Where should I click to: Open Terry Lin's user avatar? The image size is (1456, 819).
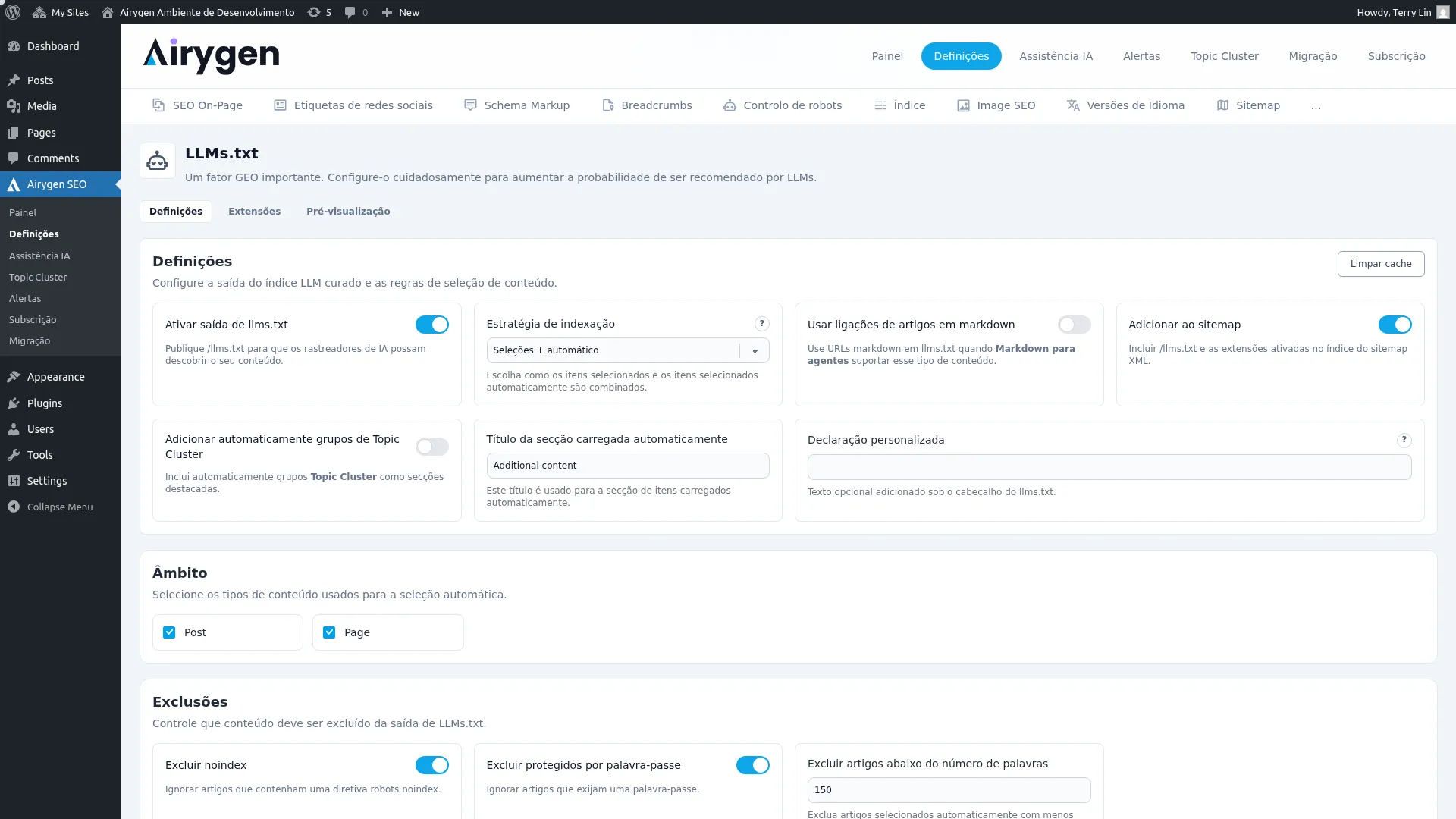(1442, 12)
